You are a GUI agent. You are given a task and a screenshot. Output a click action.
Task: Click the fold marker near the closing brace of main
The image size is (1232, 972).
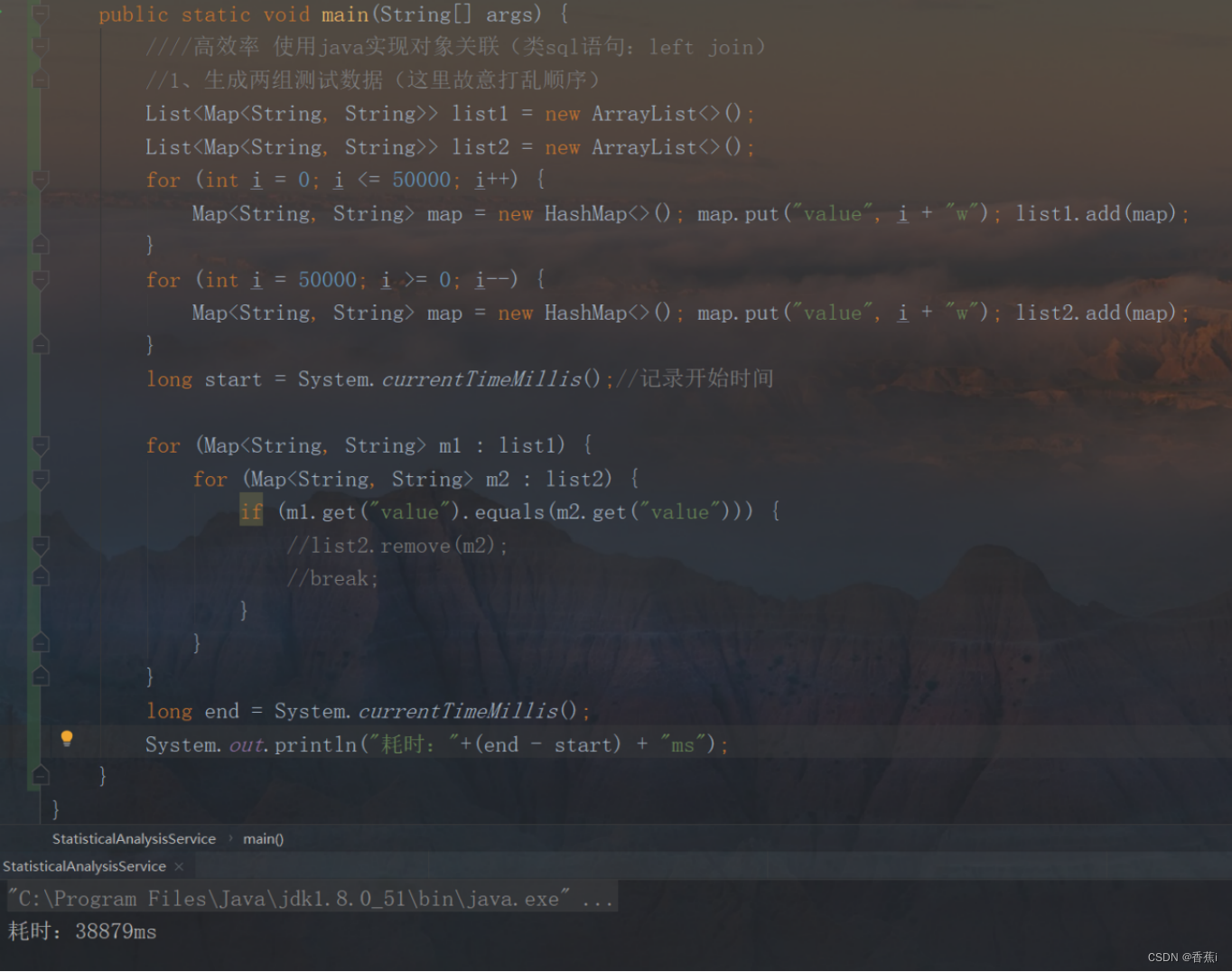pos(41,774)
